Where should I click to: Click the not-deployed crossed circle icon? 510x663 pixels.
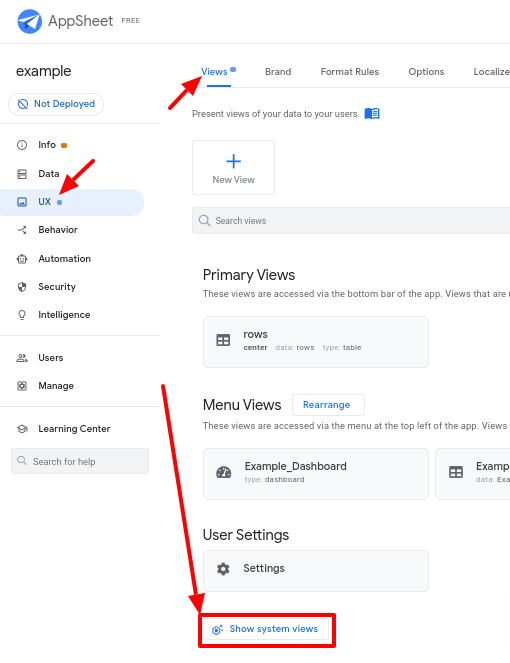click(x=23, y=104)
